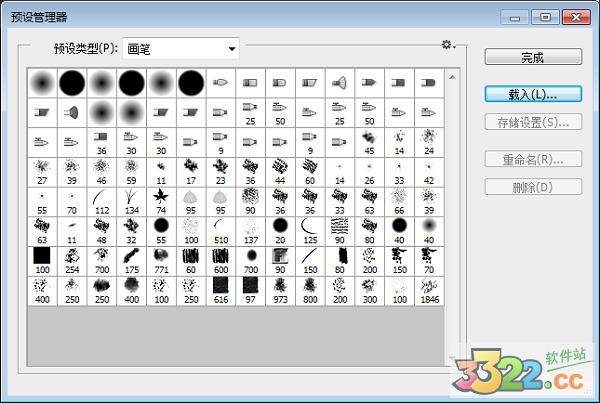The image size is (600, 403).
Task: Select the 175 brush thumbnail
Action: click(x=131, y=261)
